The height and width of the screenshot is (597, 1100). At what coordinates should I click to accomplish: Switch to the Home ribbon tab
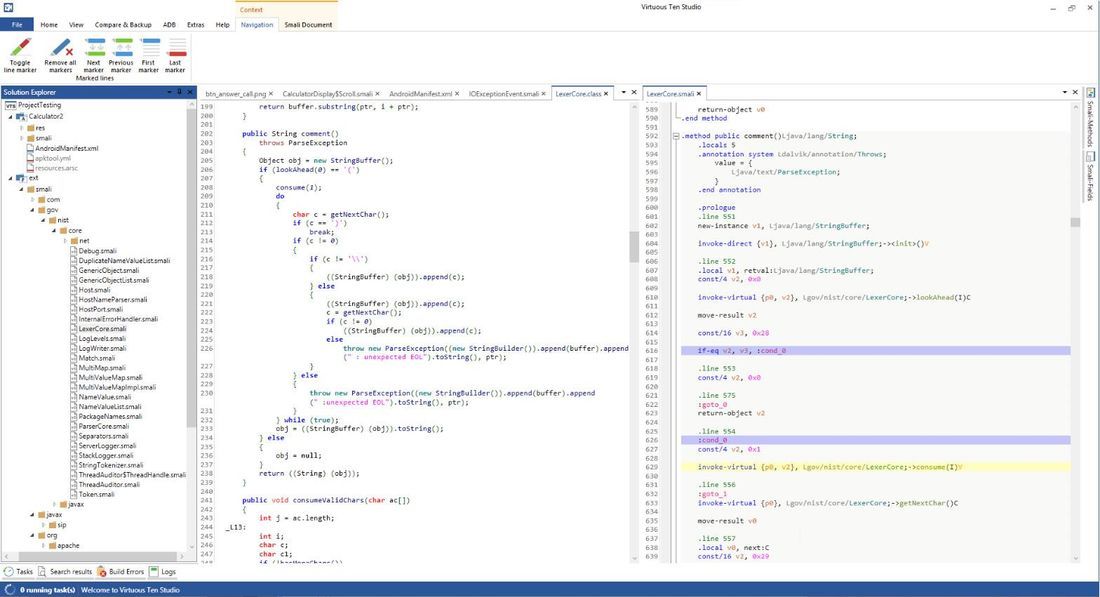[49, 25]
